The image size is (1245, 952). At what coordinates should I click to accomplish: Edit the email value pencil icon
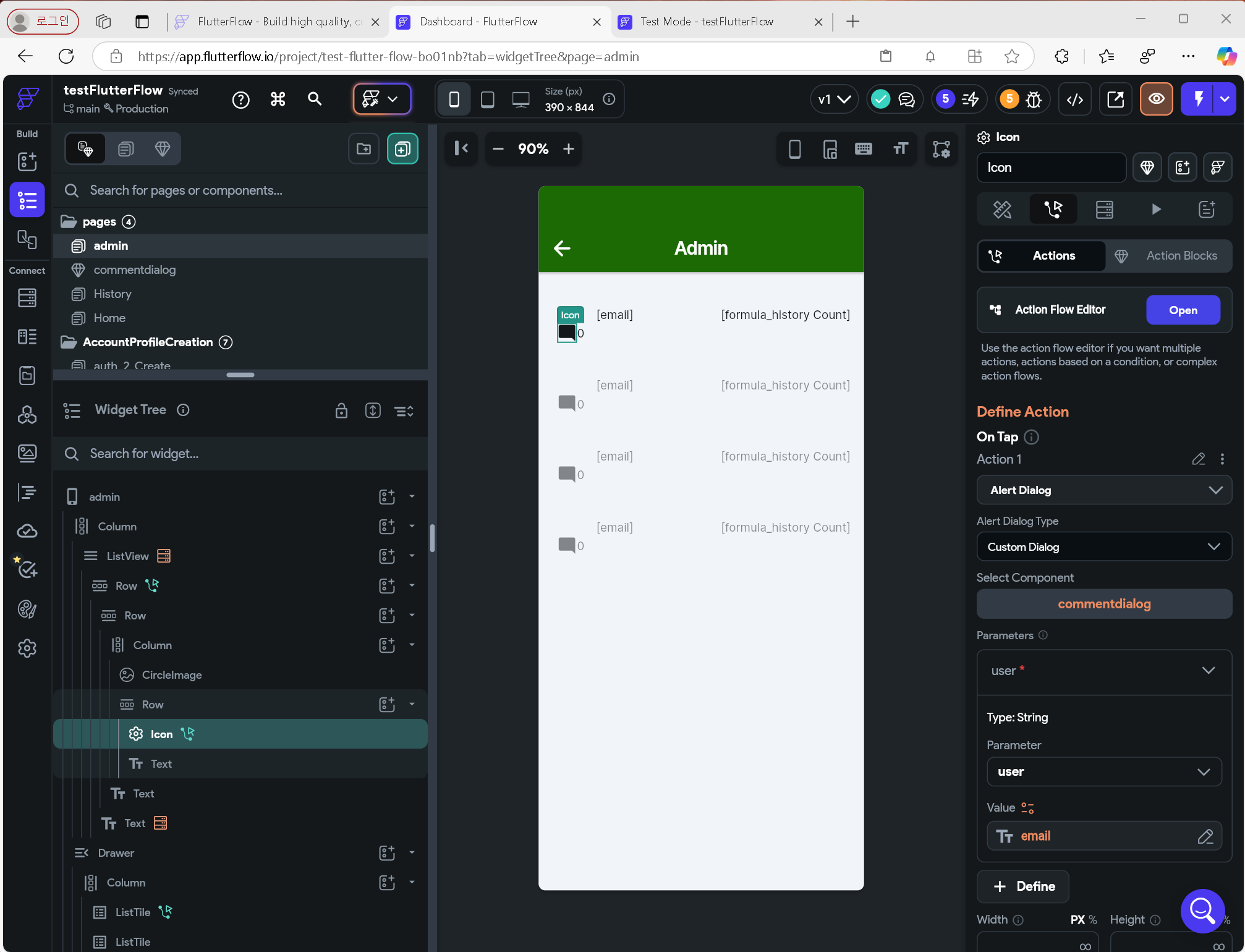click(x=1205, y=836)
